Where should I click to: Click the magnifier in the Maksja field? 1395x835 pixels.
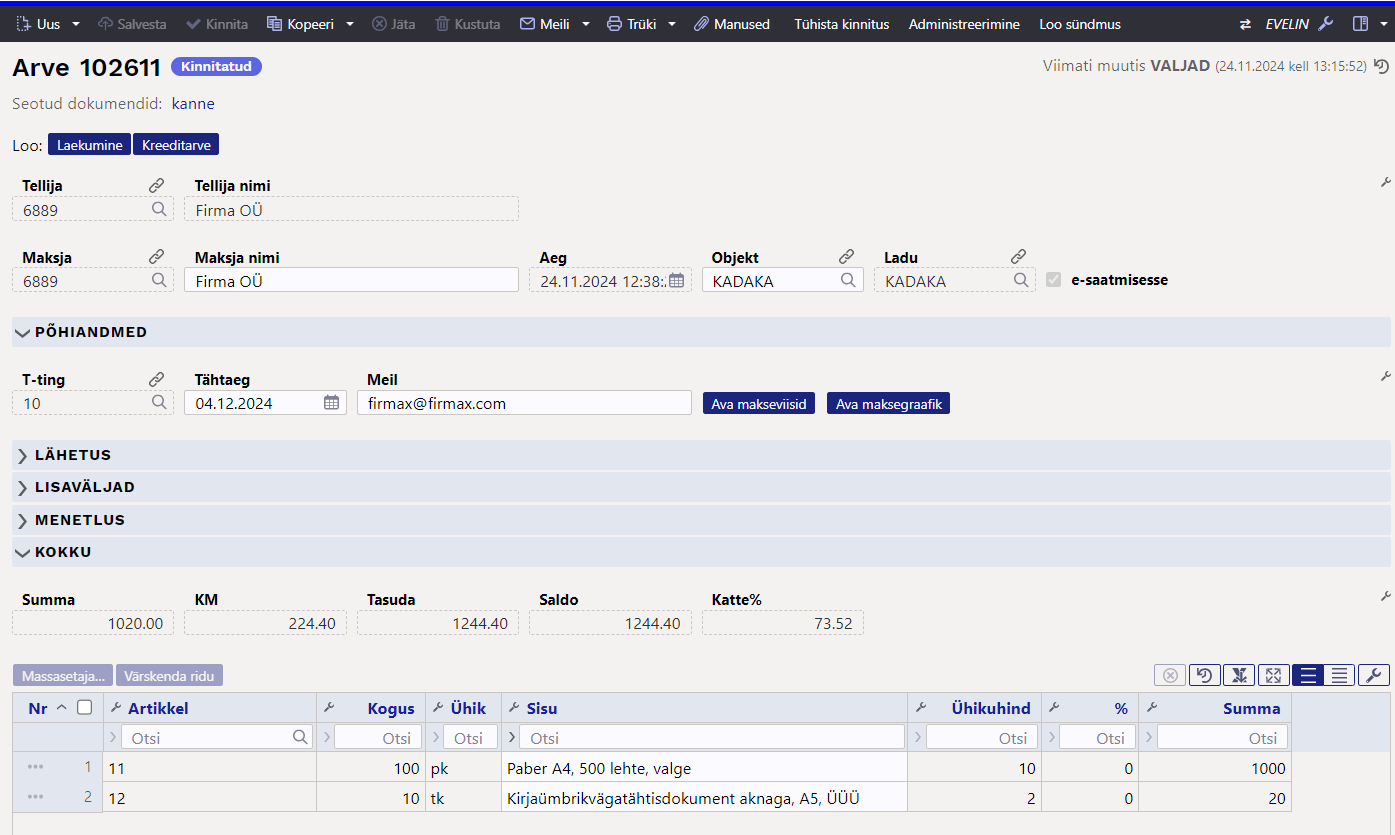coord(159,280)
